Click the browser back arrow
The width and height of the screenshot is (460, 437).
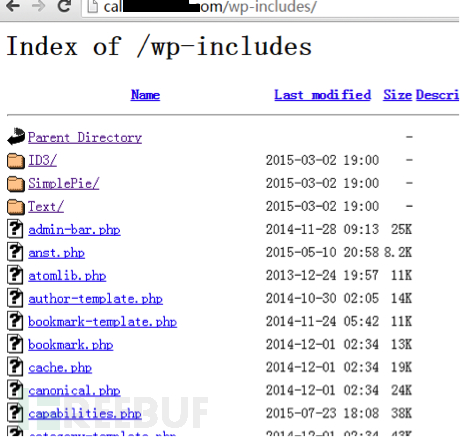point(13,6)
